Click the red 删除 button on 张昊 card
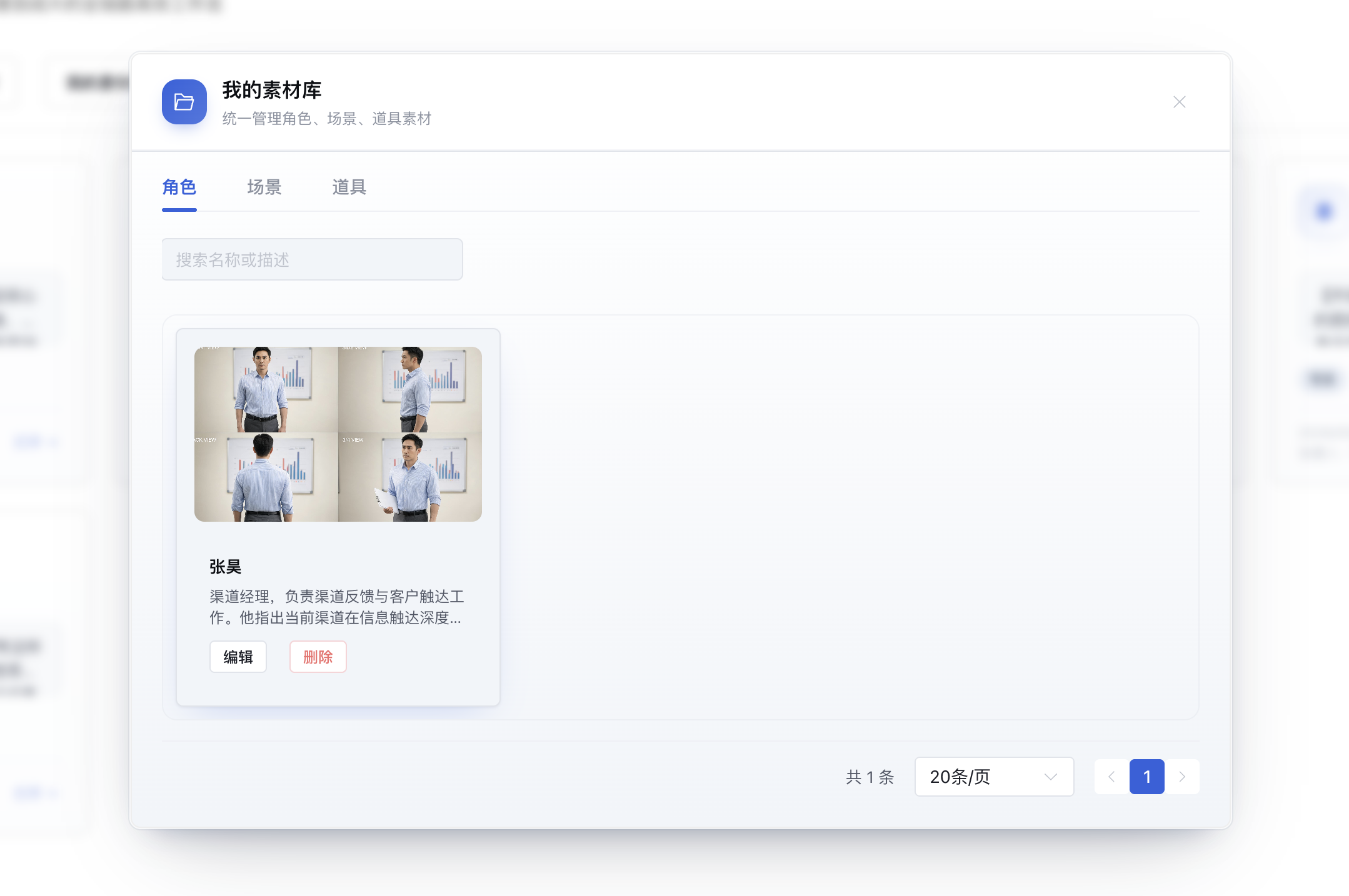Image resolution: width=1349 pixels, height=896 pixels. [318, 657]
